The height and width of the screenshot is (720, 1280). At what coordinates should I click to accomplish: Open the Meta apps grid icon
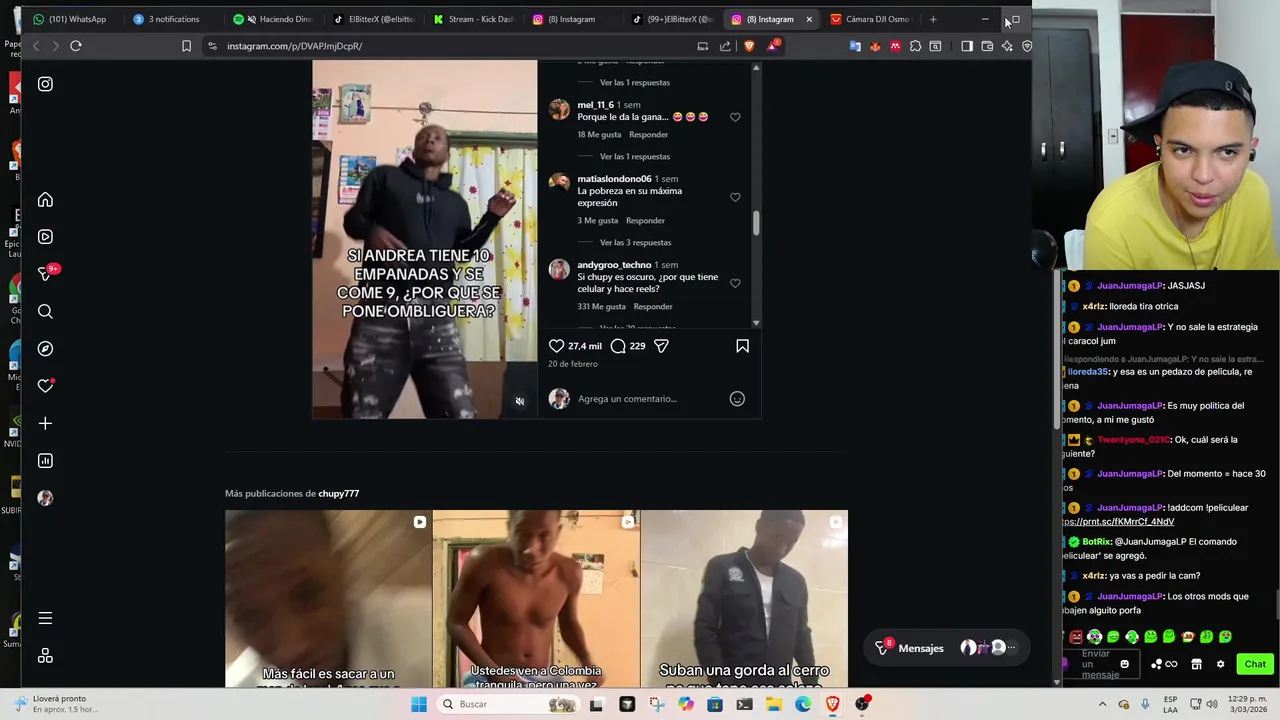tap(45, 656)
